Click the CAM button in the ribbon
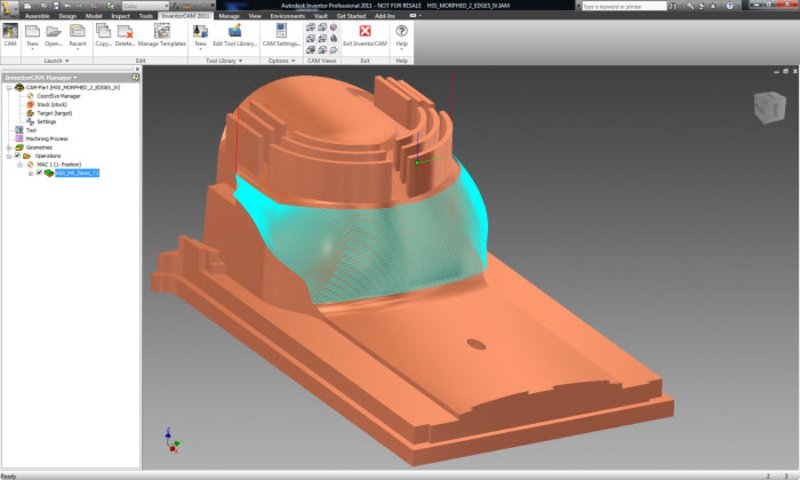 tap(11, 35)
